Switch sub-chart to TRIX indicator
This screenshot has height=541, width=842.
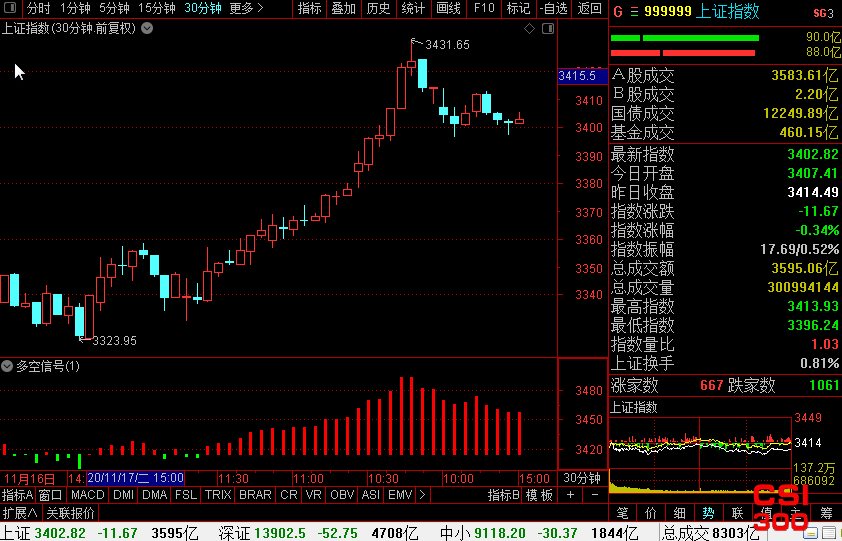tap(217, 495)
